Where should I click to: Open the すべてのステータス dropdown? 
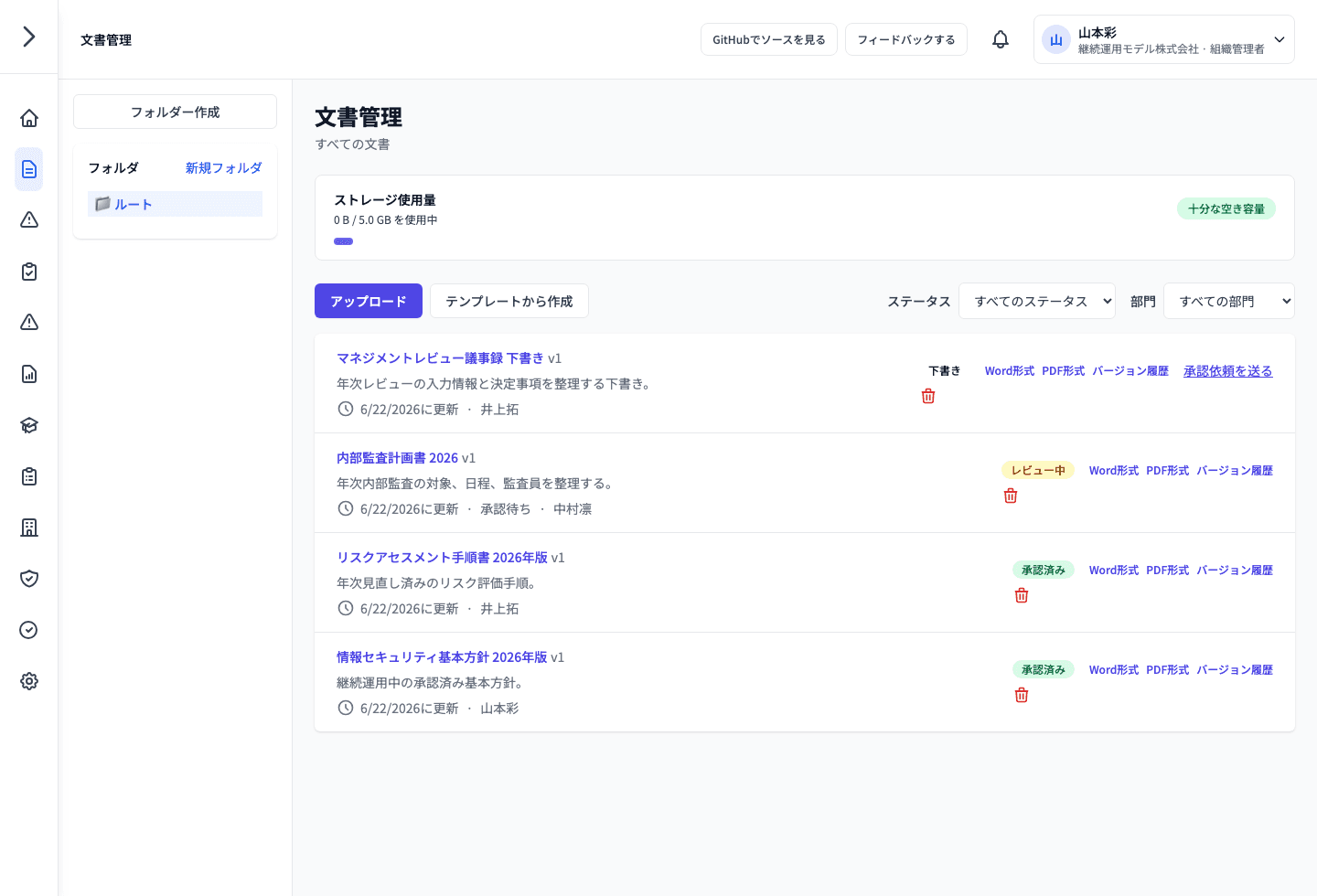click(x=1037, y=301)
